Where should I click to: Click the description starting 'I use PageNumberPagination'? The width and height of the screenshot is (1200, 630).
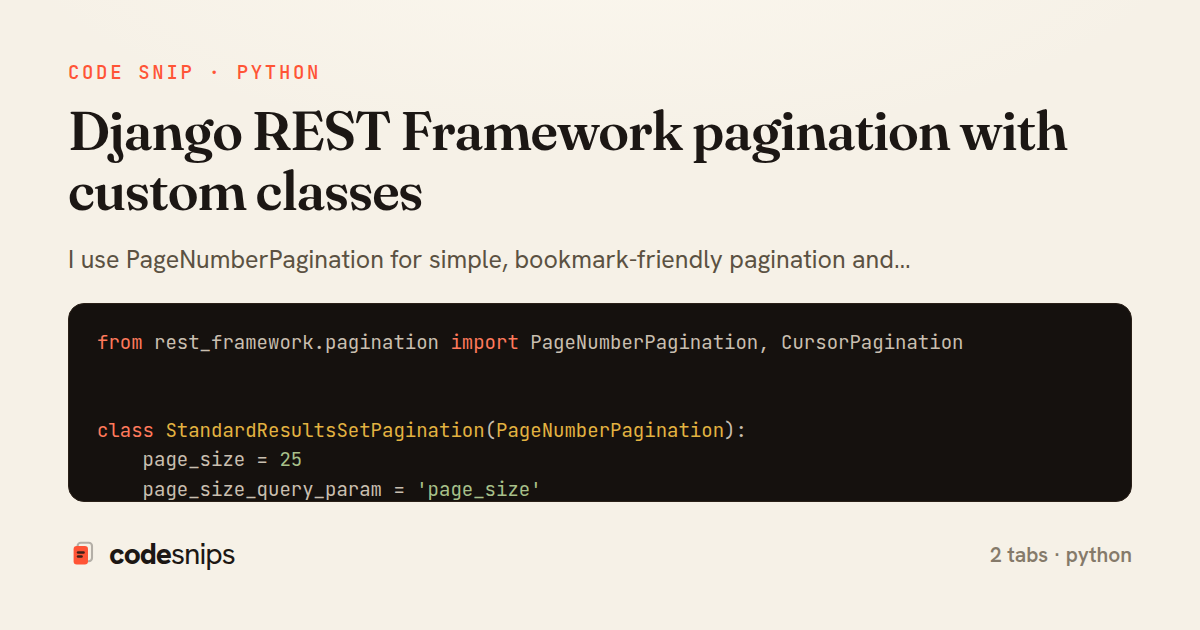[x=489, y=260]
